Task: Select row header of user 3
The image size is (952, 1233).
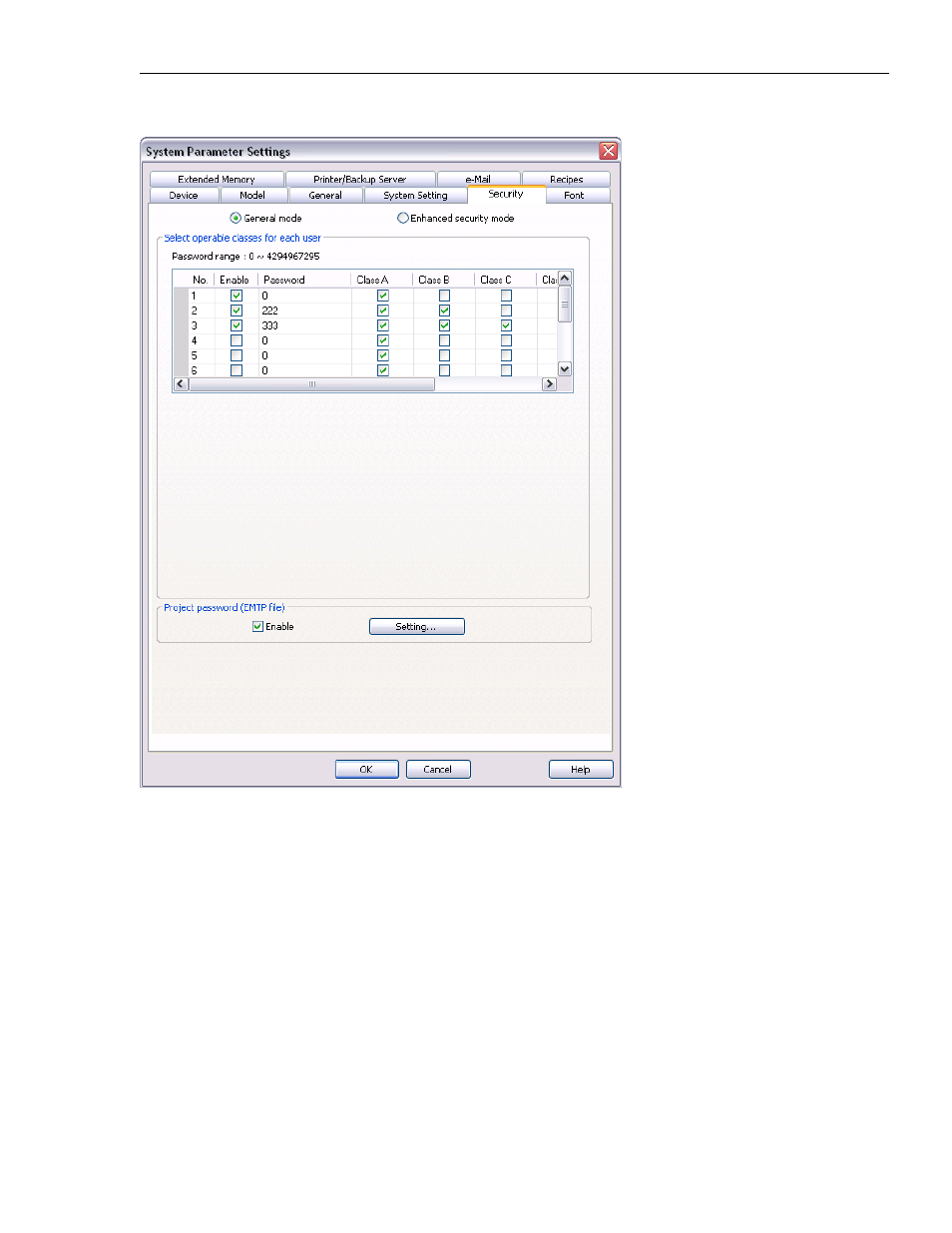Action: 181,325
